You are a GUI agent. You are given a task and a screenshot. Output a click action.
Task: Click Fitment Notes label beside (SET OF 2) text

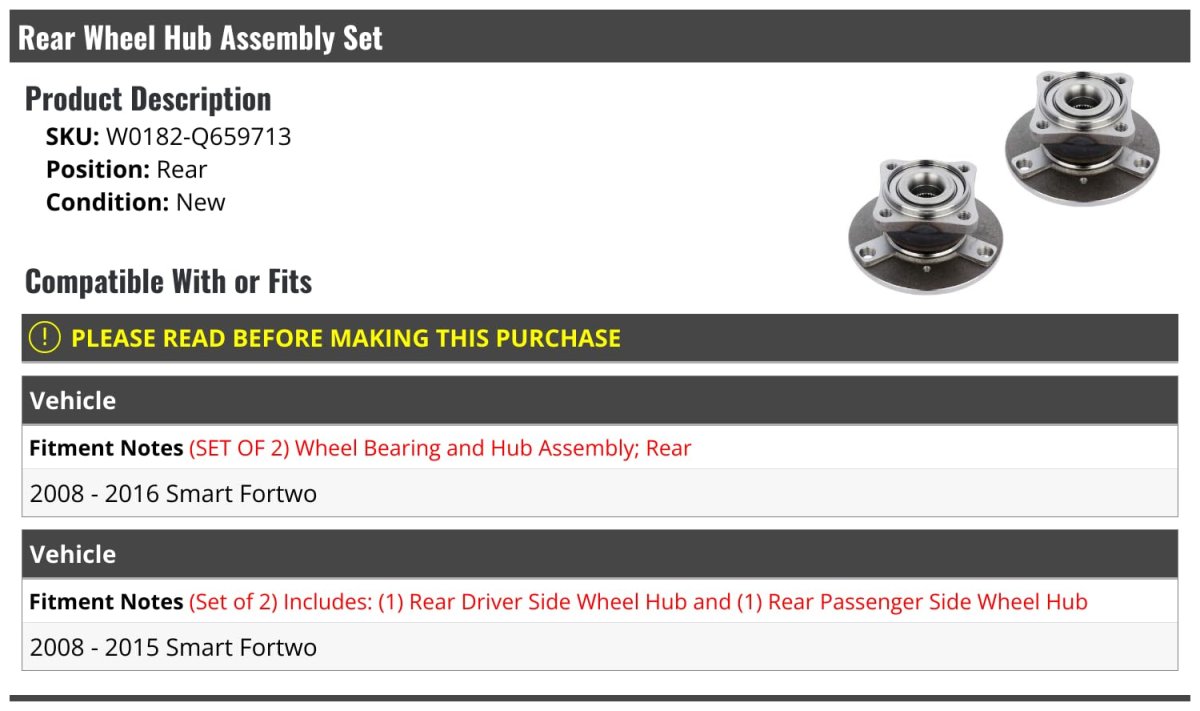click(106, 448)
